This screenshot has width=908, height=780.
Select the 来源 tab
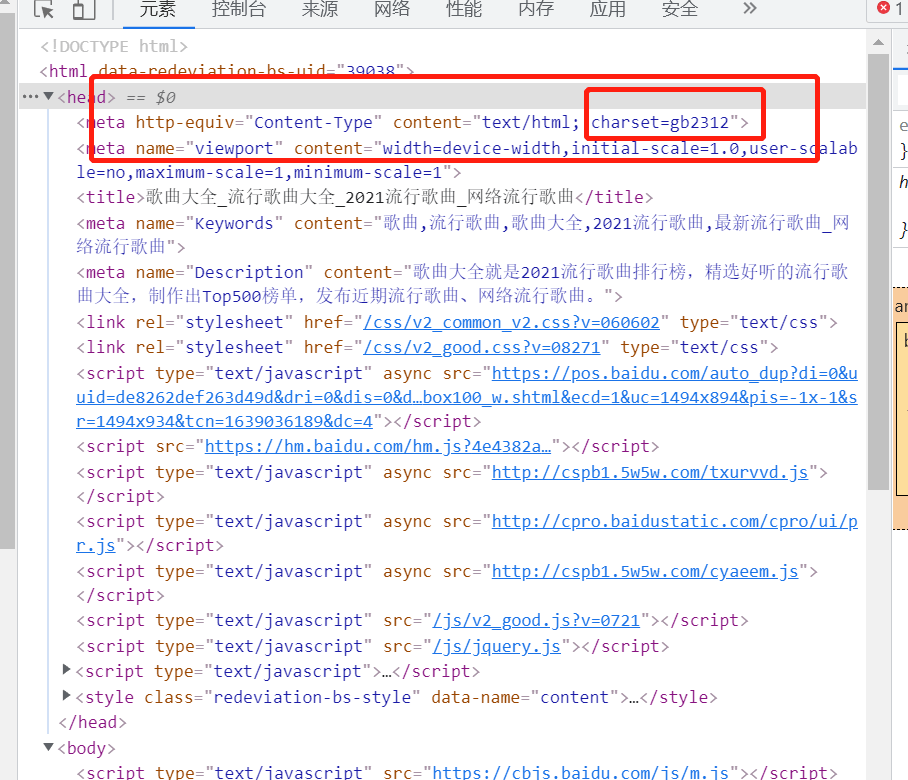pyautogui.click(x=320, y=9)
